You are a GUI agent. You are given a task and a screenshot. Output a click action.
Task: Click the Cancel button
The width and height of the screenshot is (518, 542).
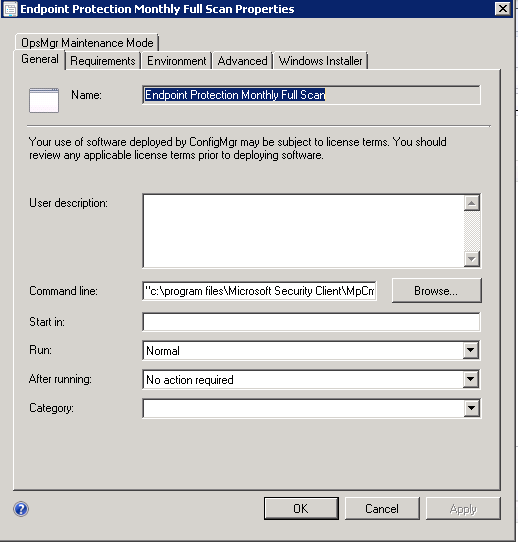382,508
